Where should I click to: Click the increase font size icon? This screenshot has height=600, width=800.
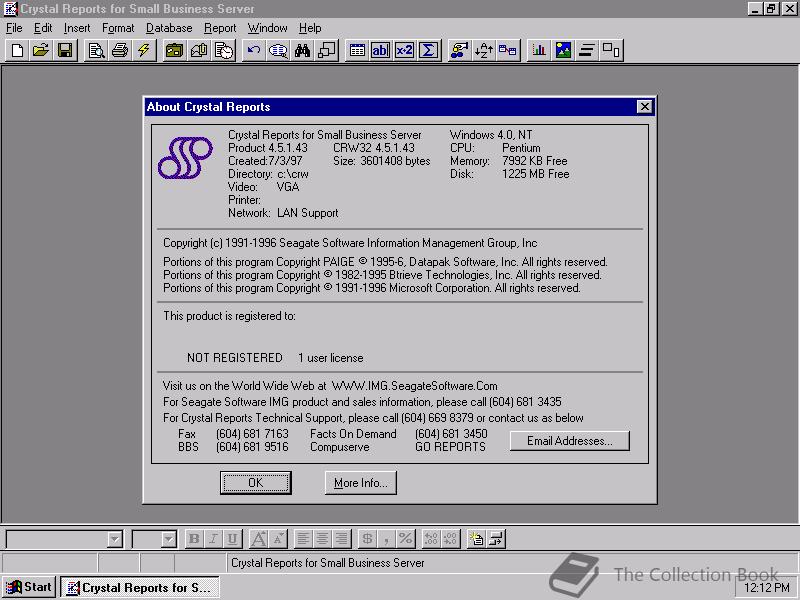pyautogui.click(x=259, y=539)
